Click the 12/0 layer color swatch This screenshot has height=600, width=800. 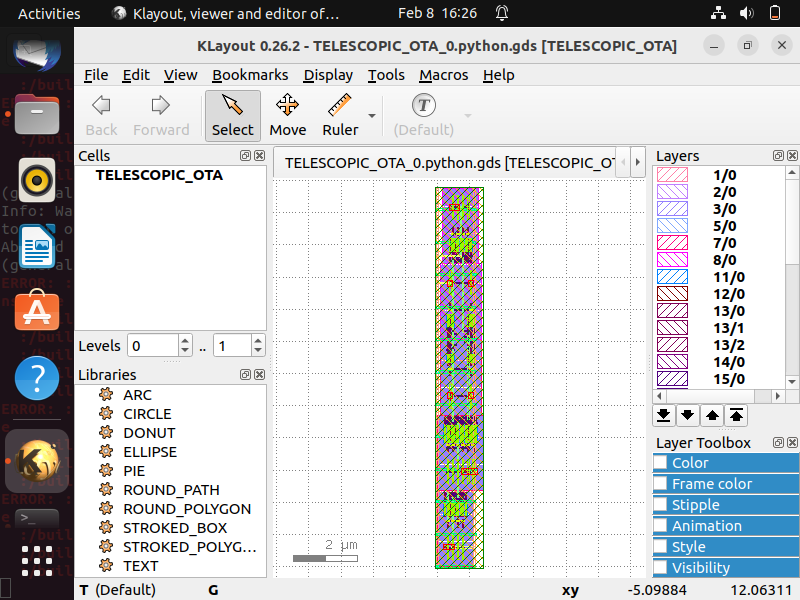pos(672,294)
